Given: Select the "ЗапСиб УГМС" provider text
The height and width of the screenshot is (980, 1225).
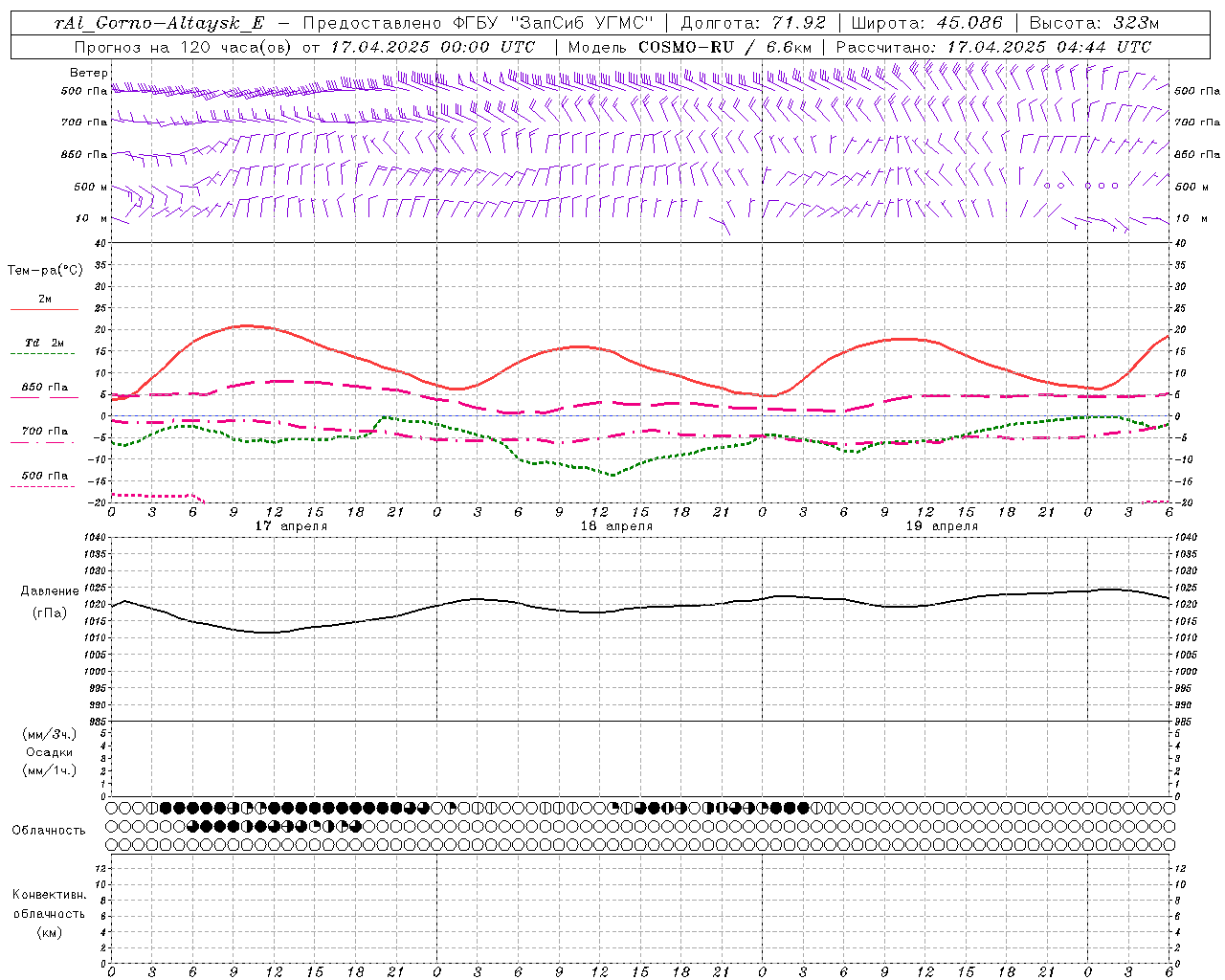Looking at the screenshot, I should pos(580,23).
